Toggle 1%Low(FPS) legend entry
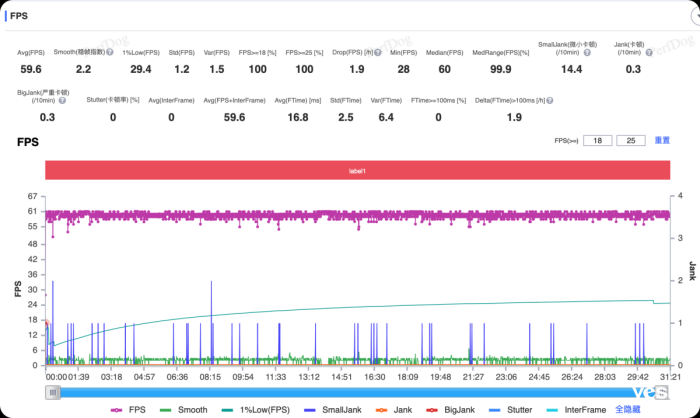 [247, 409]
